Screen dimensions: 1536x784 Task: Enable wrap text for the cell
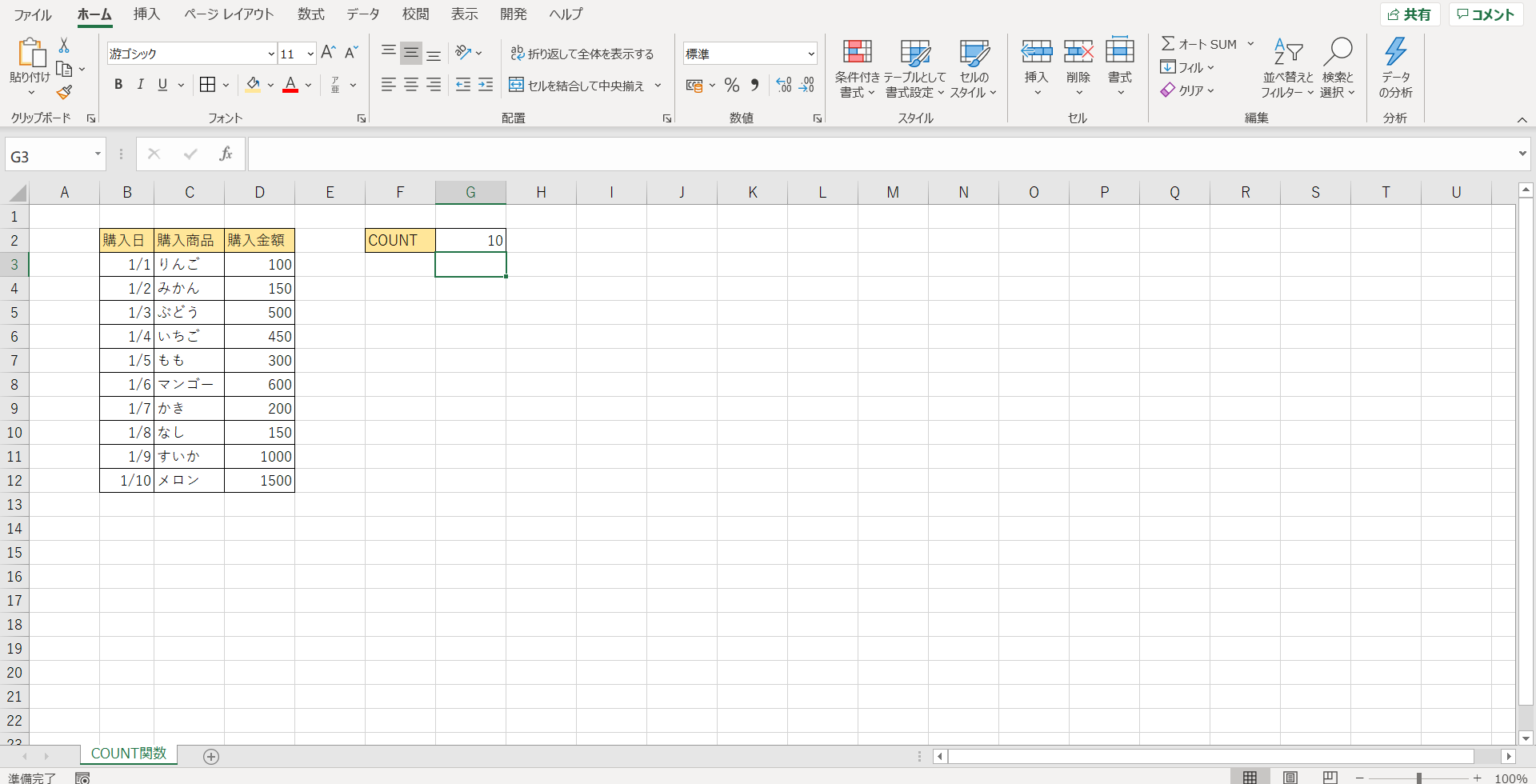point(582,54)
